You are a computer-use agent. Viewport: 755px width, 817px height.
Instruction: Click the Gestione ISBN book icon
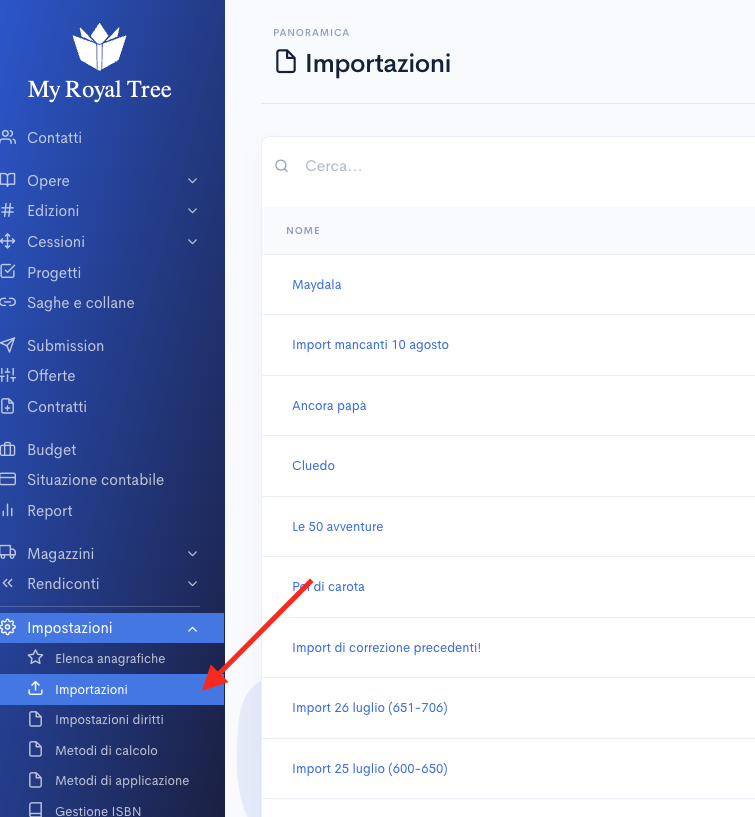tap(35, 810)
